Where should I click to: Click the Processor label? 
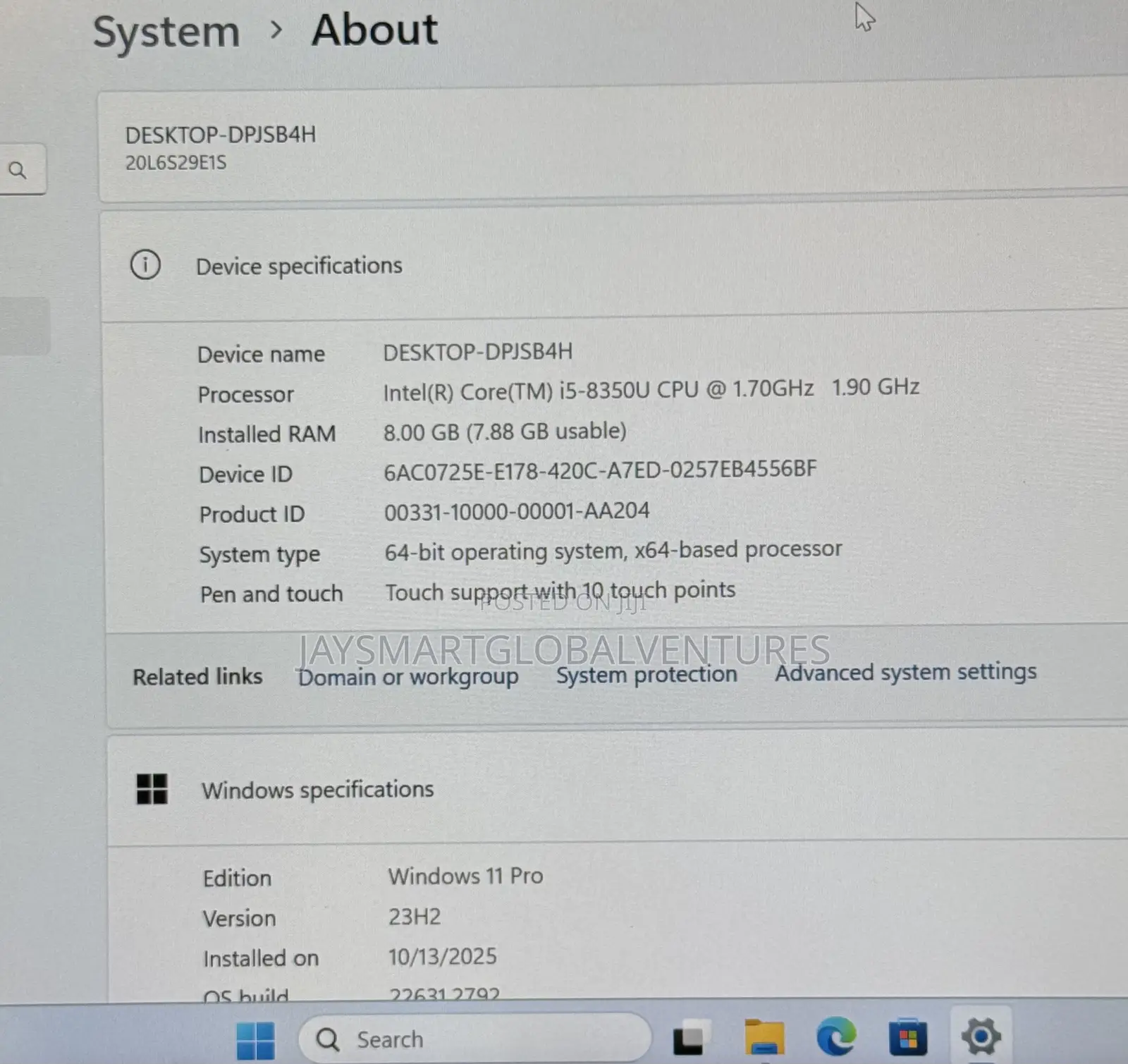click(x=245, y=394)
